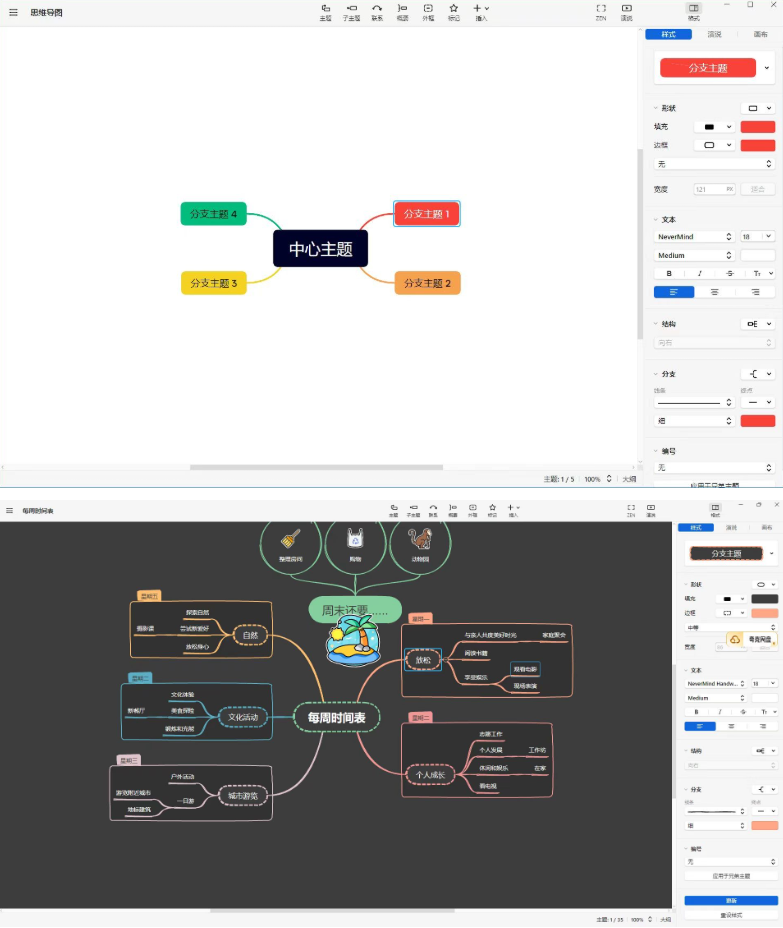The height and width of the screenshot is (928, 783).
Task: Click 大纲 outline button in top window status bar
Action: click(629, 479)
